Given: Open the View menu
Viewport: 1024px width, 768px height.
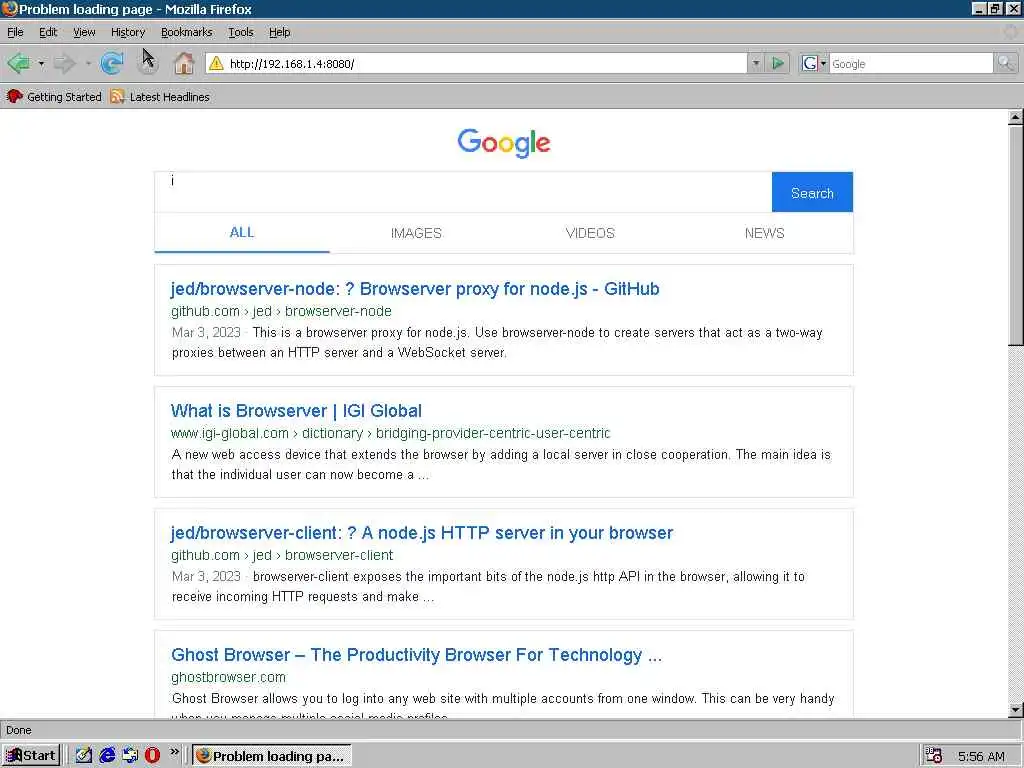Looking at the screenshot, I should 84,32.
